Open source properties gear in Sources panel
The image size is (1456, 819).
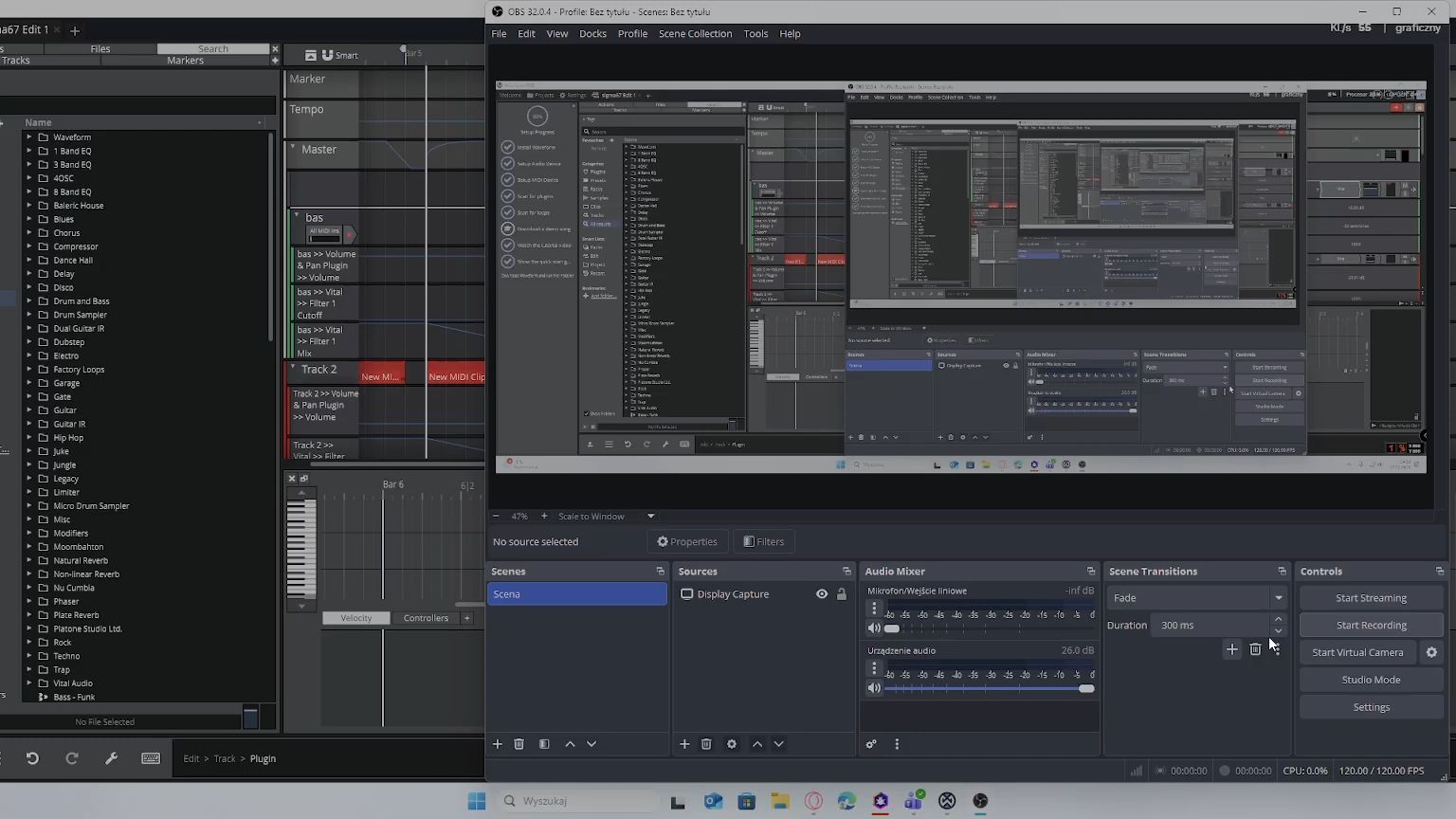(x=732, y=744)
